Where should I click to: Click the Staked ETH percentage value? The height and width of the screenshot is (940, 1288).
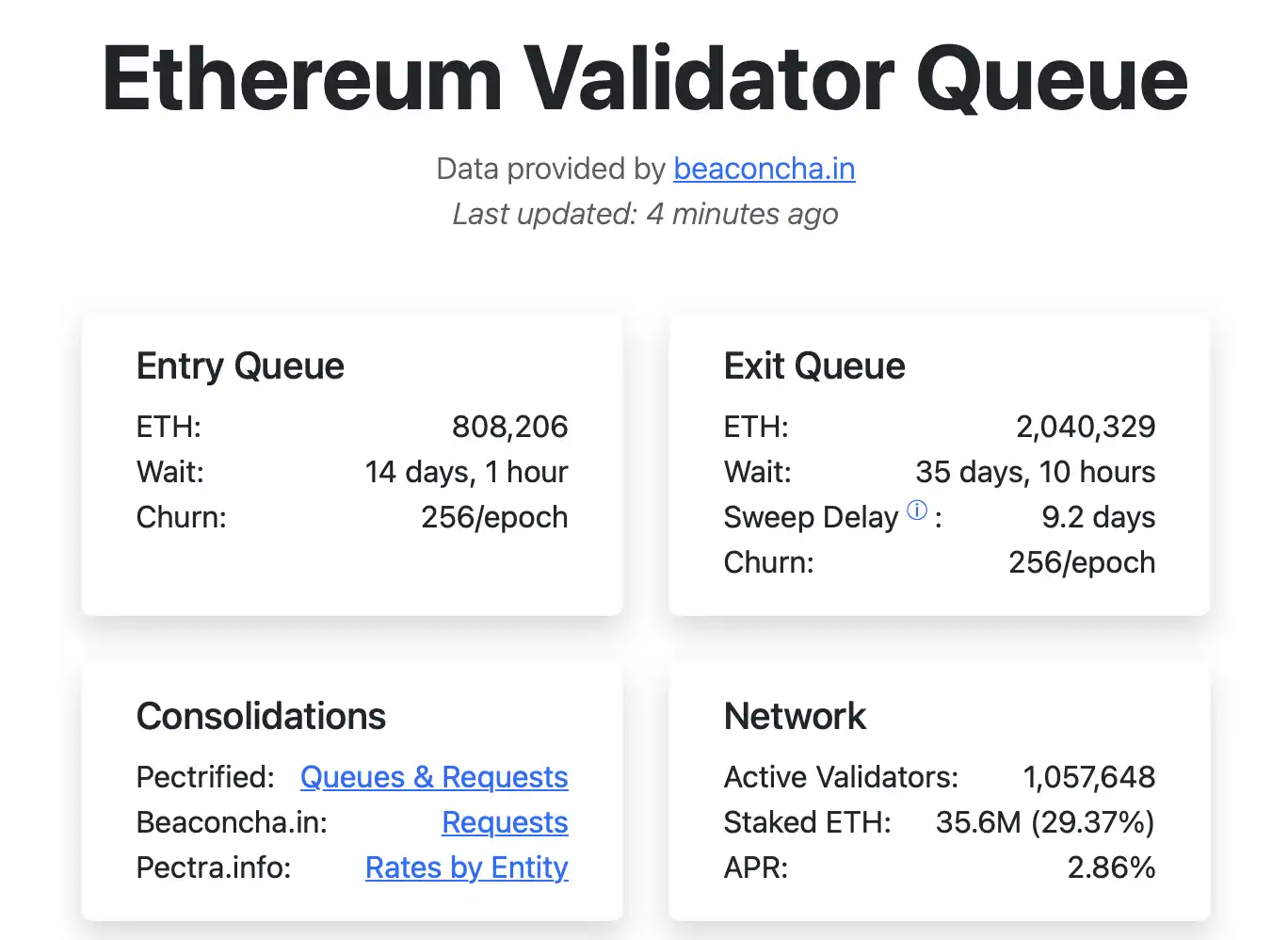(x=1045, y=822)
